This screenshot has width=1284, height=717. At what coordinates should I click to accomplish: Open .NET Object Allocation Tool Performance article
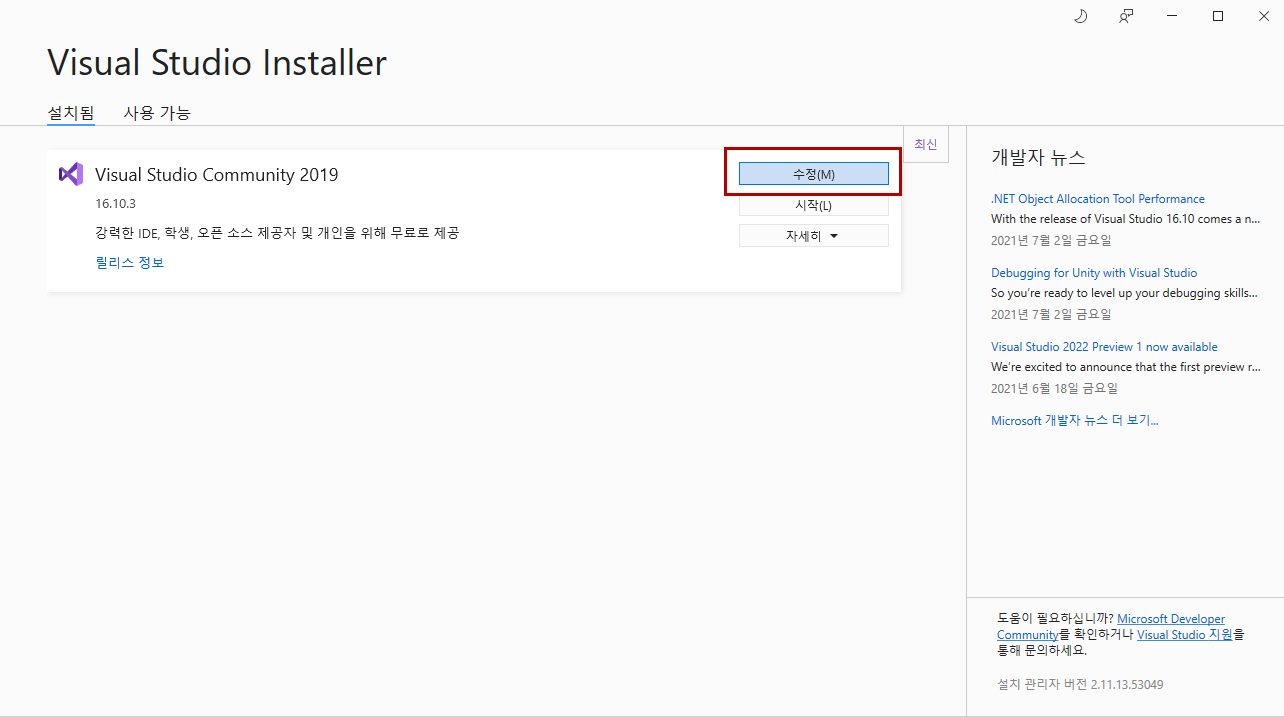point(1098,199)
